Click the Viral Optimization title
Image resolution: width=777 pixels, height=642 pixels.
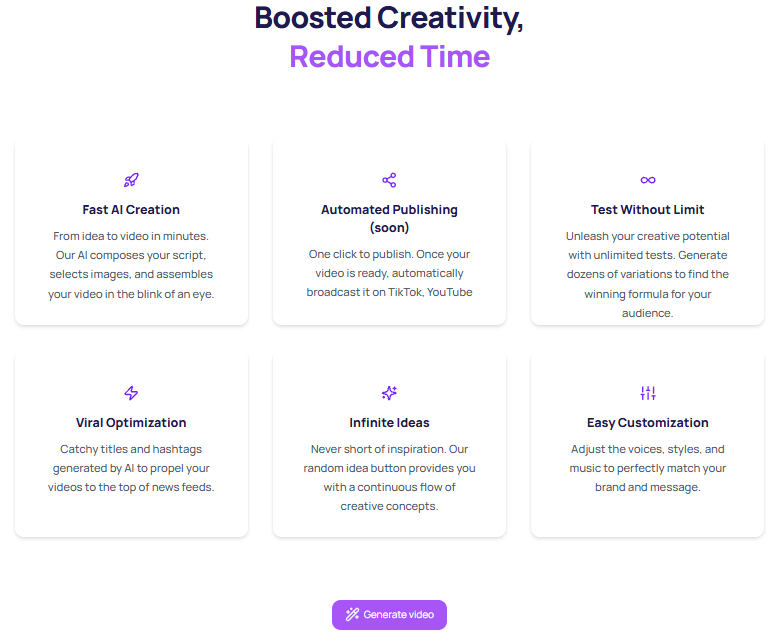[x=131, y=423]
